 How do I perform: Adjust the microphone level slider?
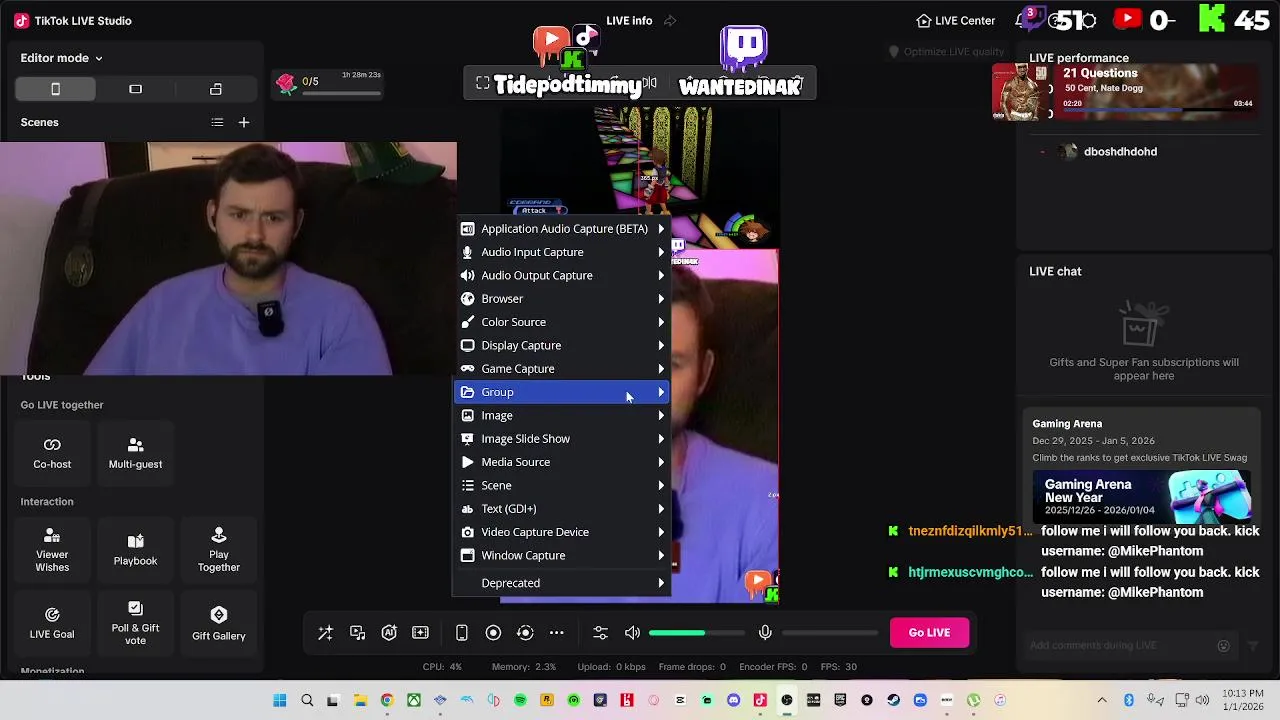[830, 633]
